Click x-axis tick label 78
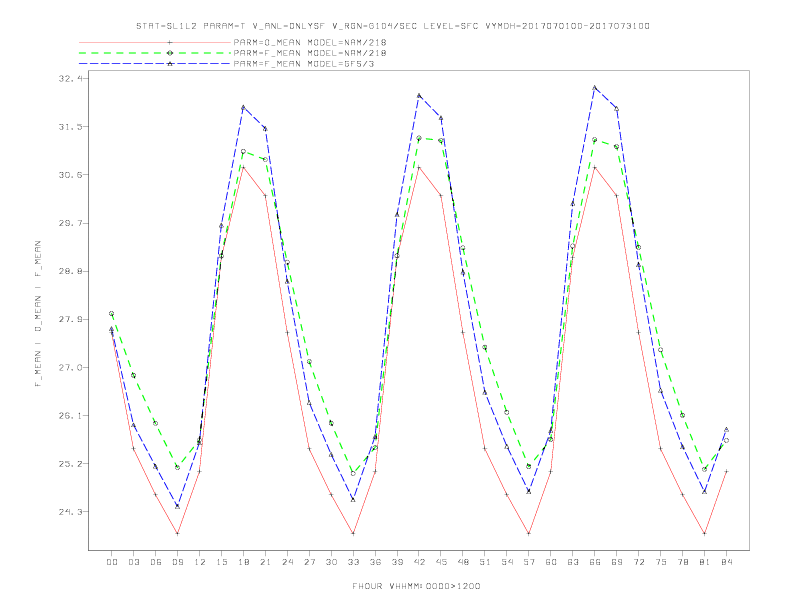Viewport: 792px width, 612px height. click(x=683, y=562)
